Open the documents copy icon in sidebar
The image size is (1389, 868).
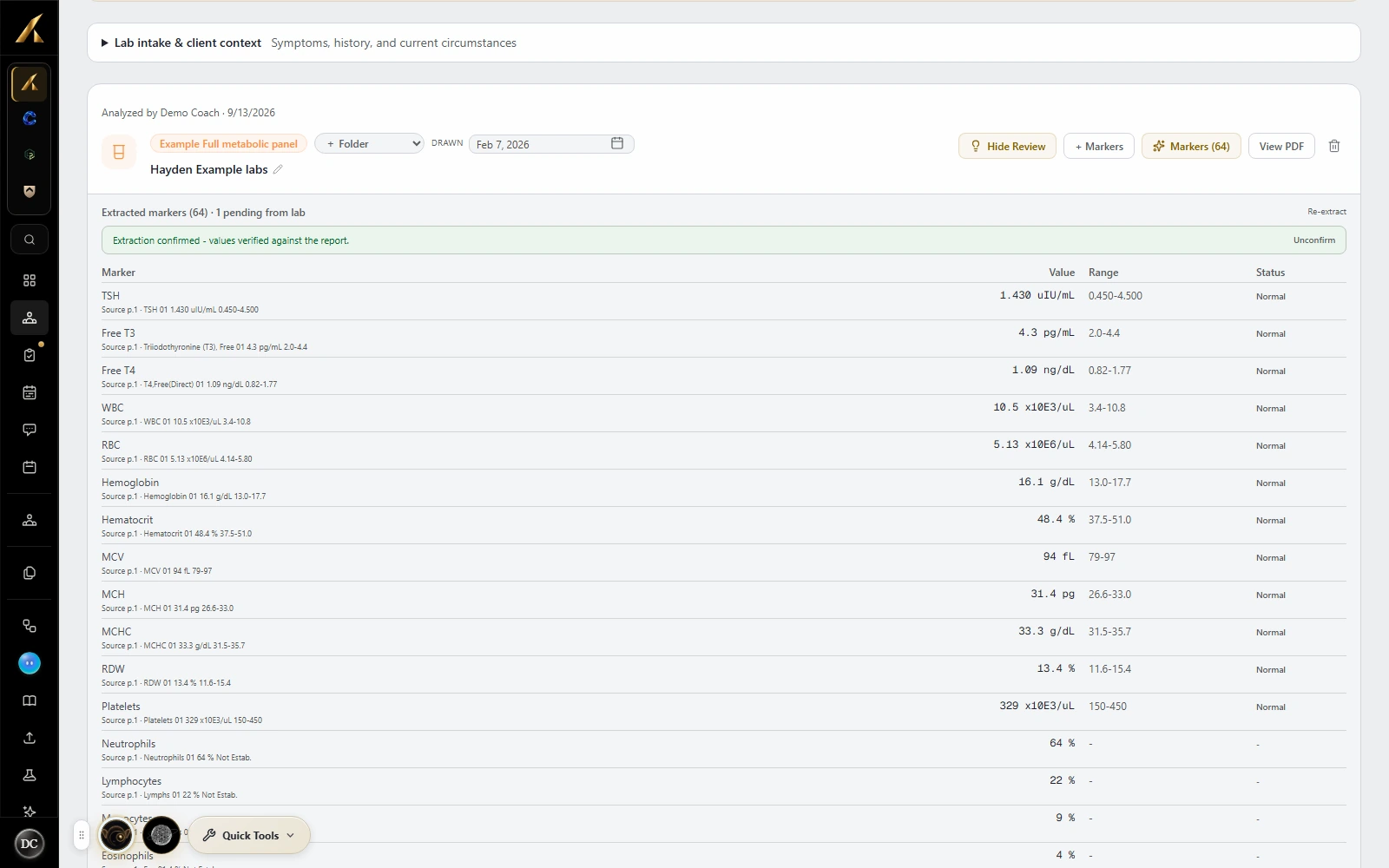30,573
